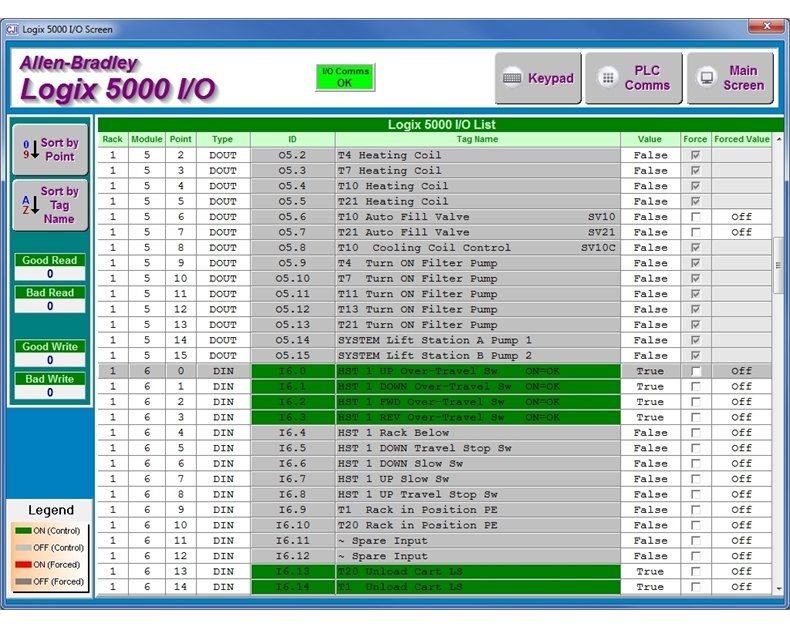Click the Sort by Point 0-9 icon

pyautogui.click(x=29, y=150)
